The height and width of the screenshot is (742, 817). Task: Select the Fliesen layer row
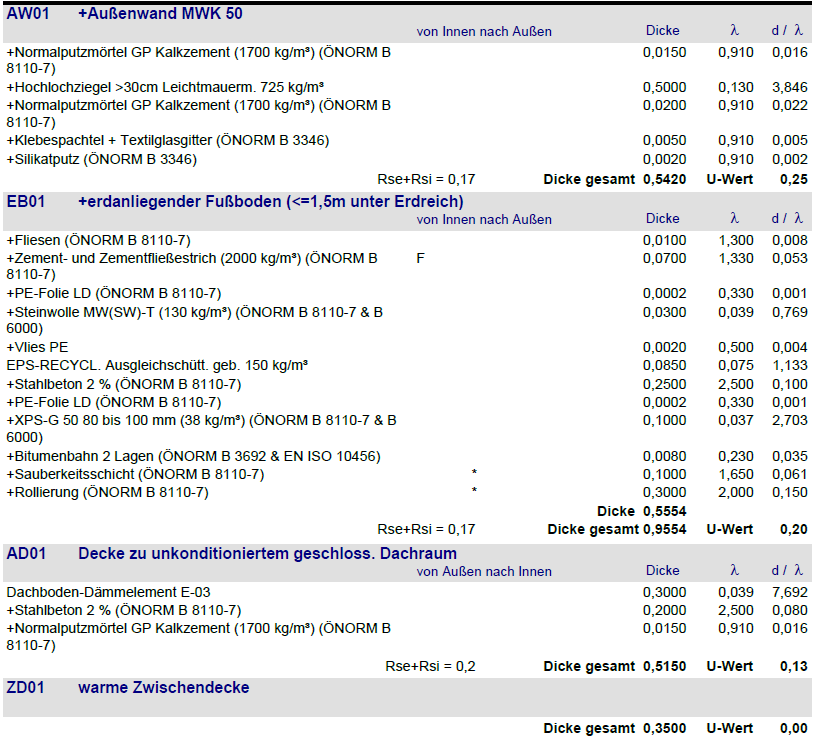99,241
